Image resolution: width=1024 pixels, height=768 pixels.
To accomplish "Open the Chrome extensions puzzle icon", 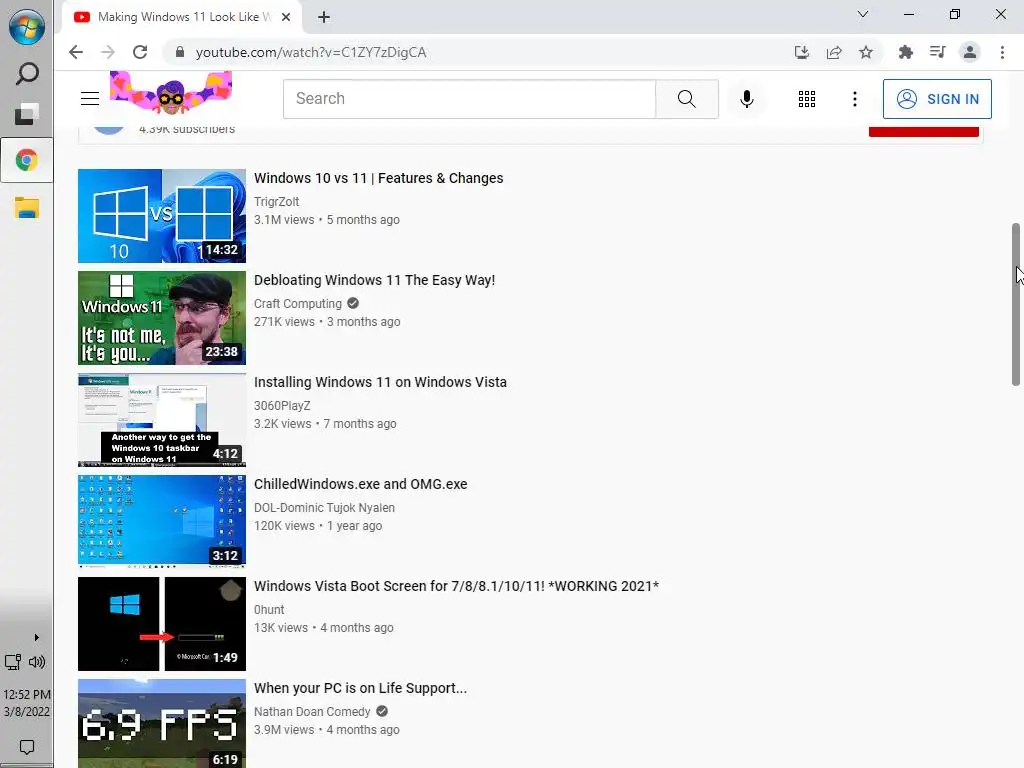I will point(905,52).
